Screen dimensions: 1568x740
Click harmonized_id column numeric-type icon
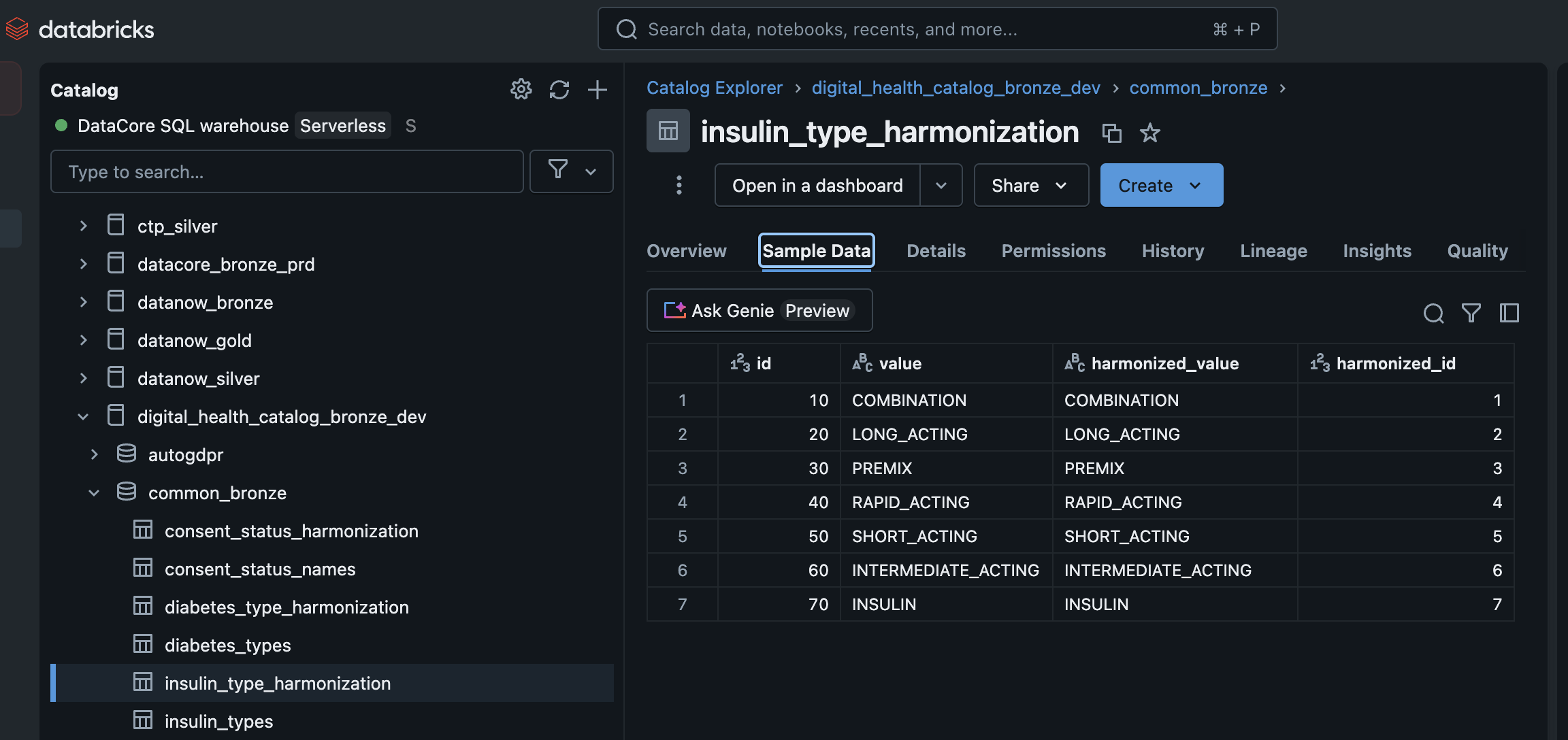tap(1320, 363)
